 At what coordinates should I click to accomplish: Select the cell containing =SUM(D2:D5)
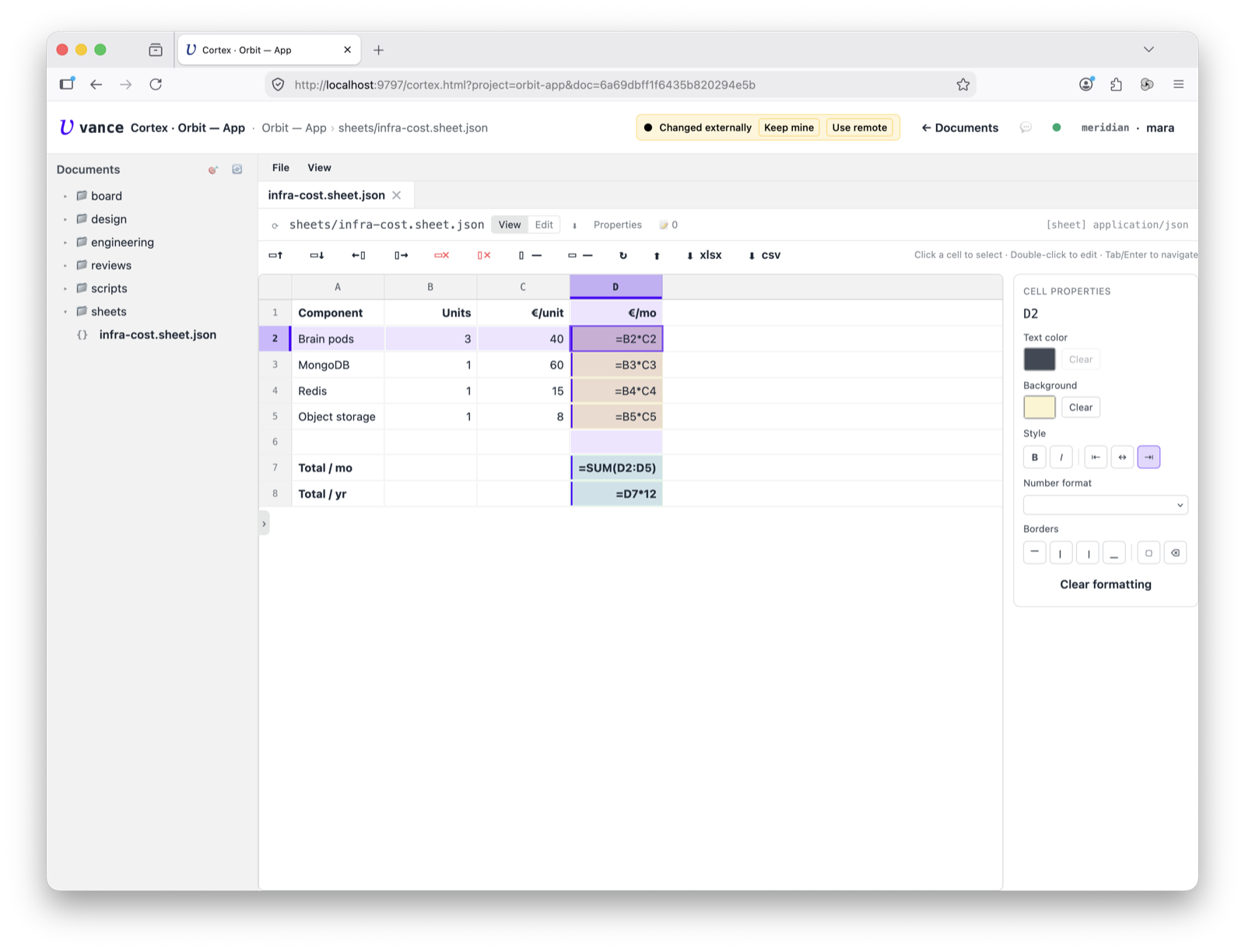pos(616,468)
